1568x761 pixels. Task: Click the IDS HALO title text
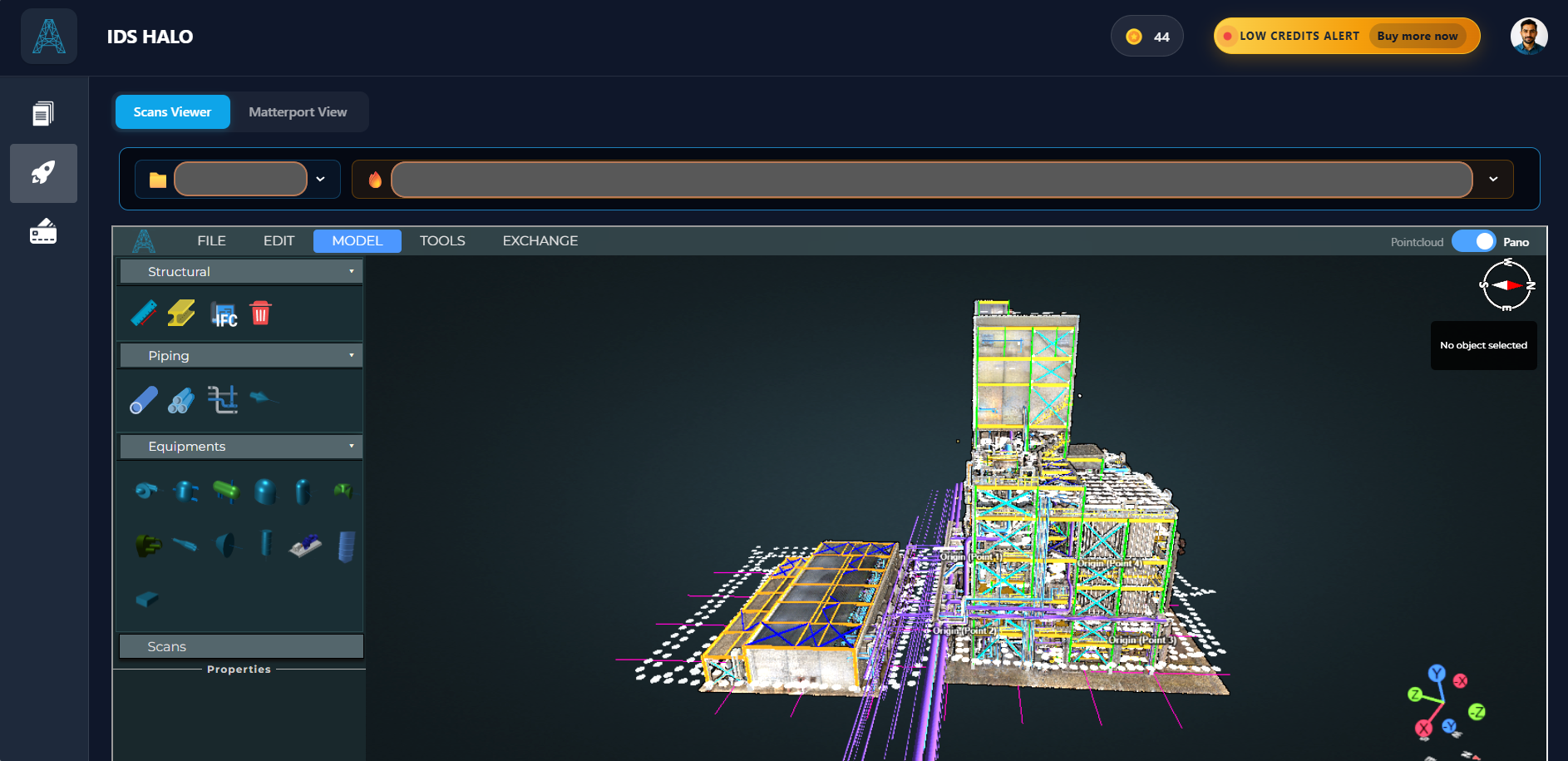pyautogui.click(x=150, y=37)
